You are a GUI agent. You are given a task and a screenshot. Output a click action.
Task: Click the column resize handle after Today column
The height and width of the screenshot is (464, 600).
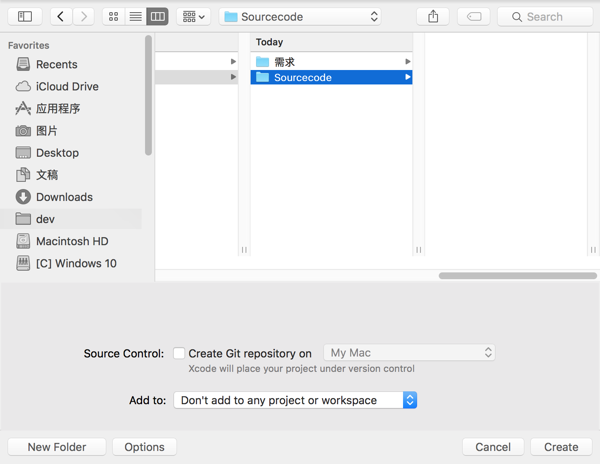tap(419, 250)
